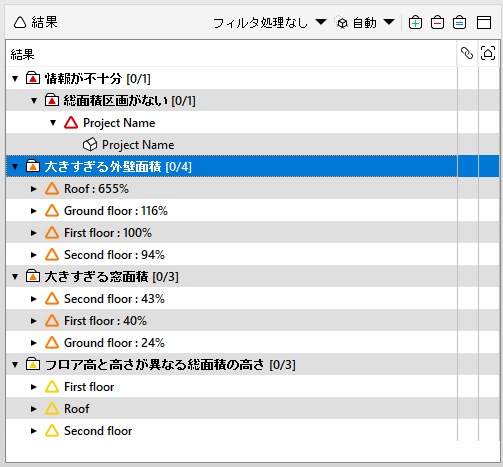Click the orange triangle of Second floor : 43%

tap(52, 299)
